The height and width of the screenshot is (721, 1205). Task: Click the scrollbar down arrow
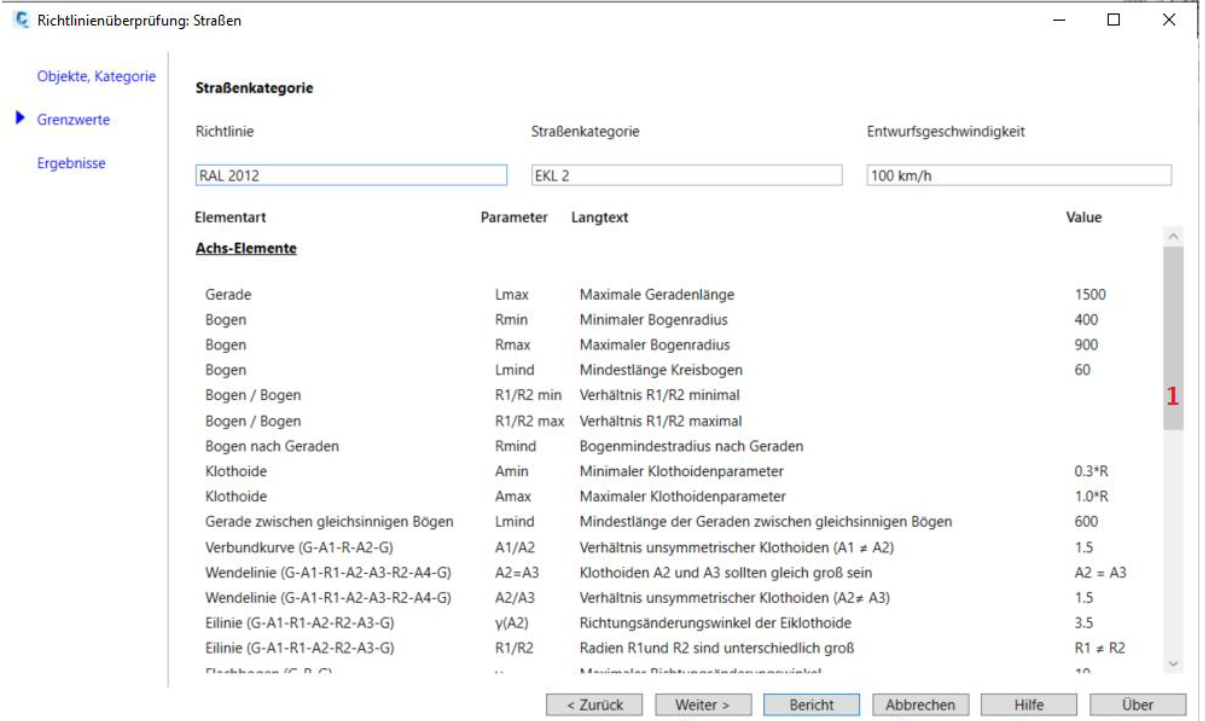1174,663
